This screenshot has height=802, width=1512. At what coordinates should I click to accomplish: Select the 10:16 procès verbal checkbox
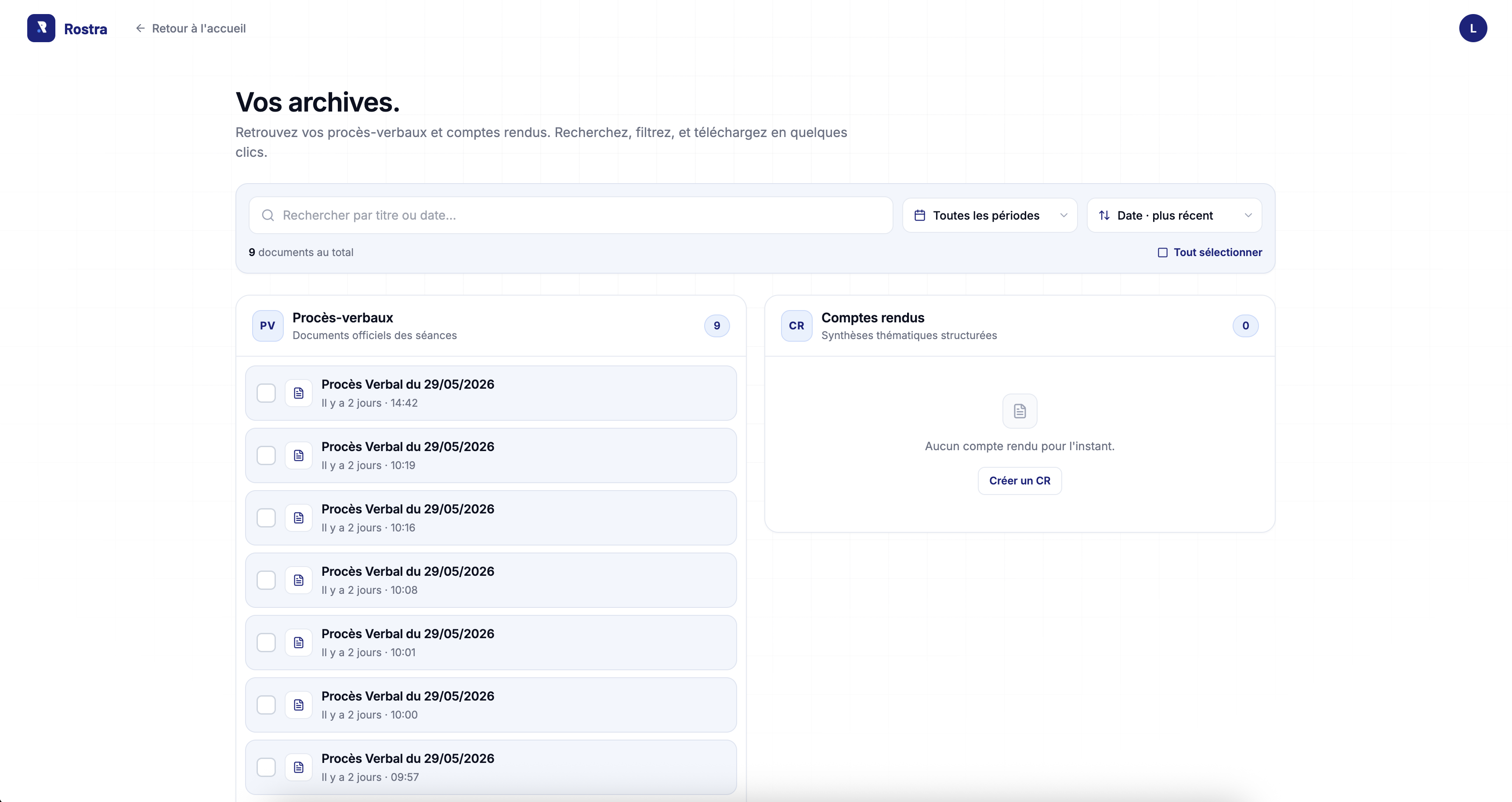267,518
